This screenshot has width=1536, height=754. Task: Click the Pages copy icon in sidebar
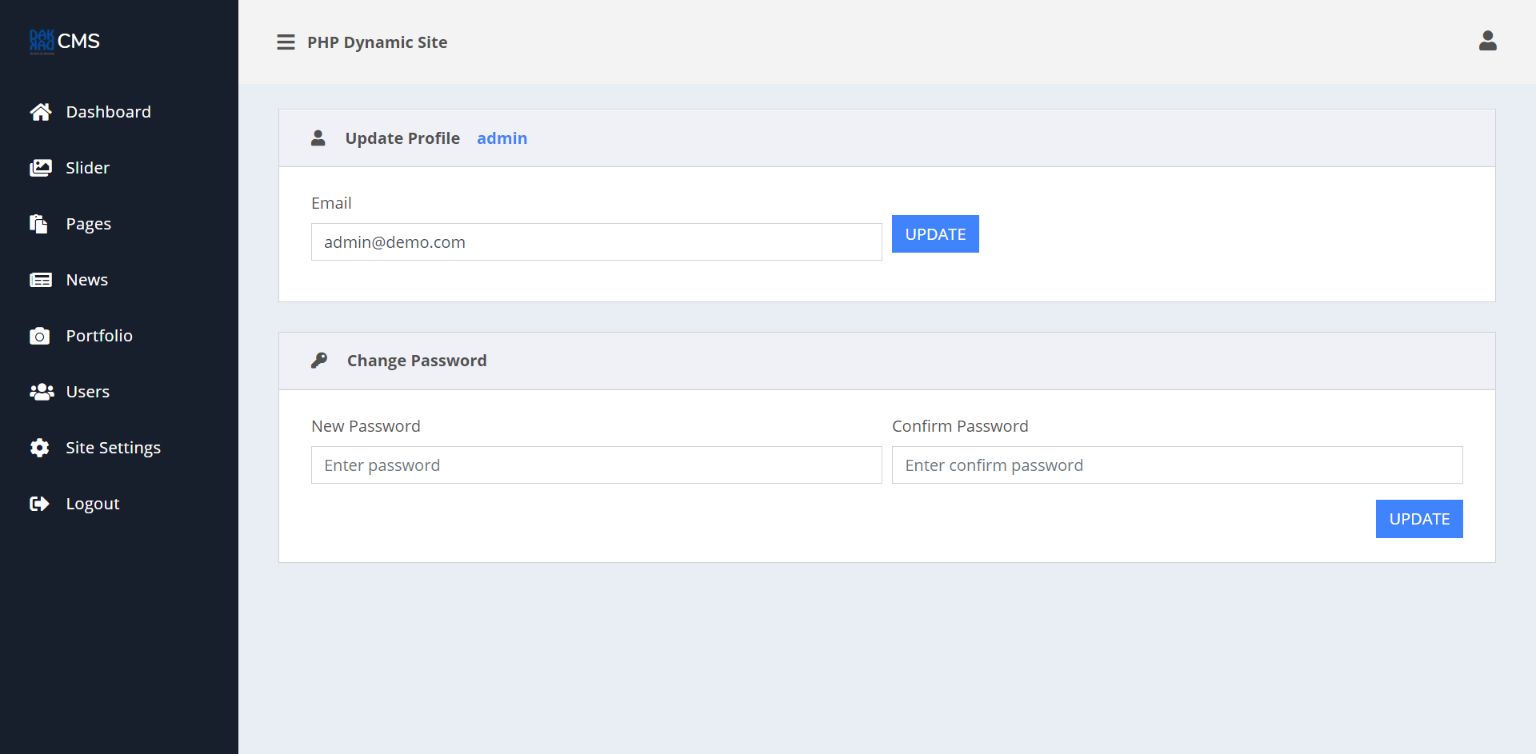pos(39,224)
